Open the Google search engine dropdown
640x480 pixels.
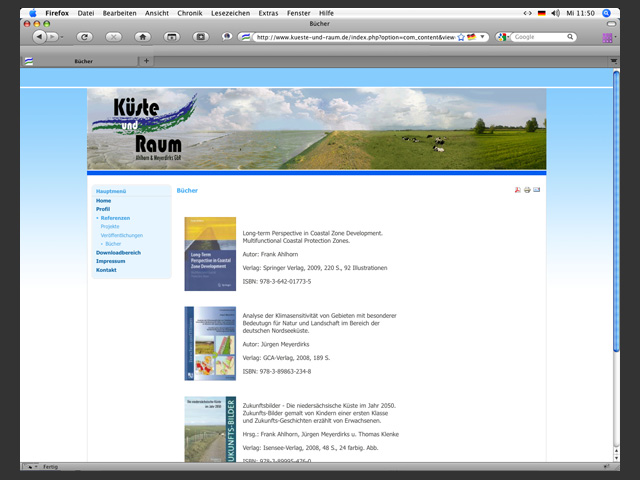coord(503,37)
